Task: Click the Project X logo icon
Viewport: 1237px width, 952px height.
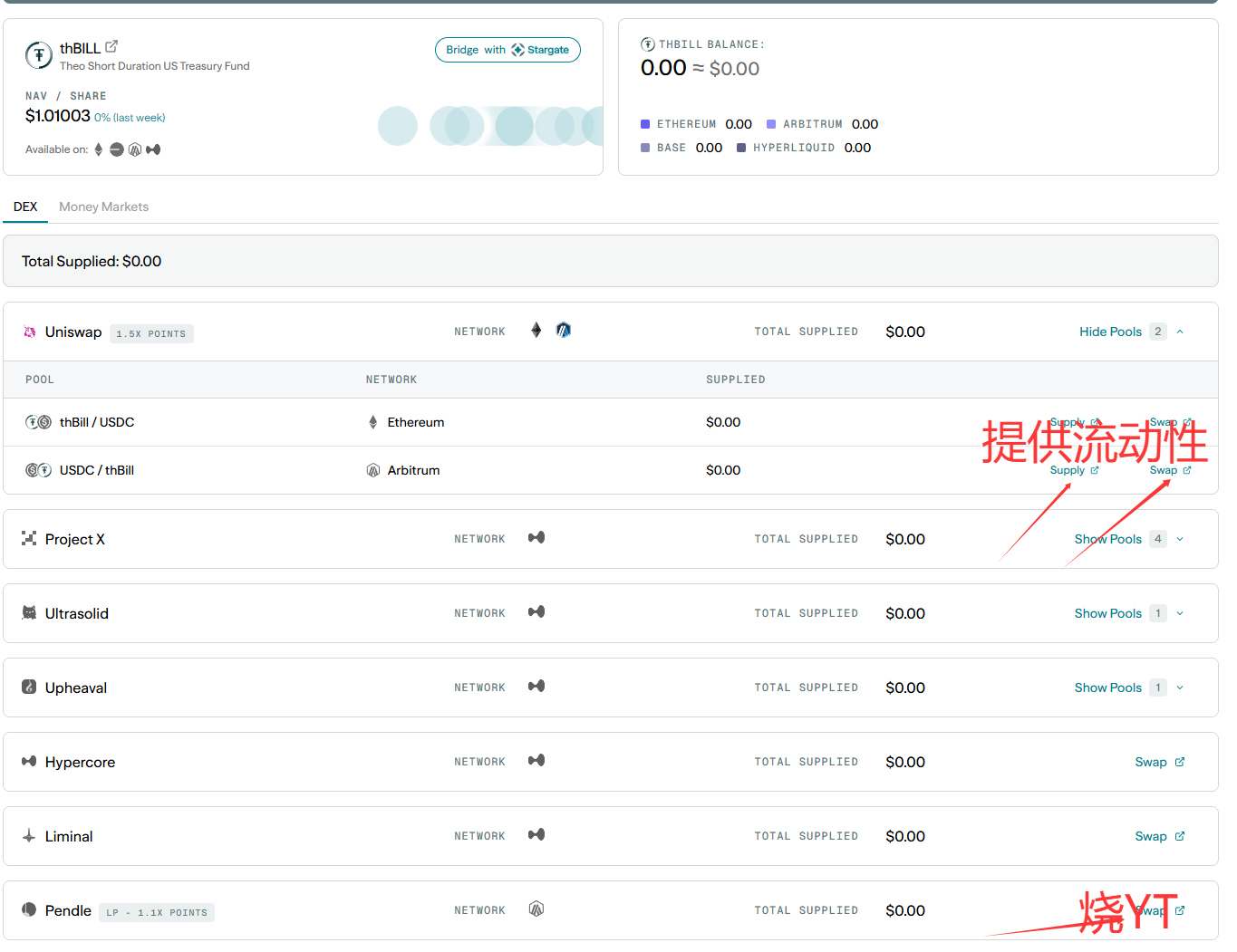Action: (x=29, y=538)
